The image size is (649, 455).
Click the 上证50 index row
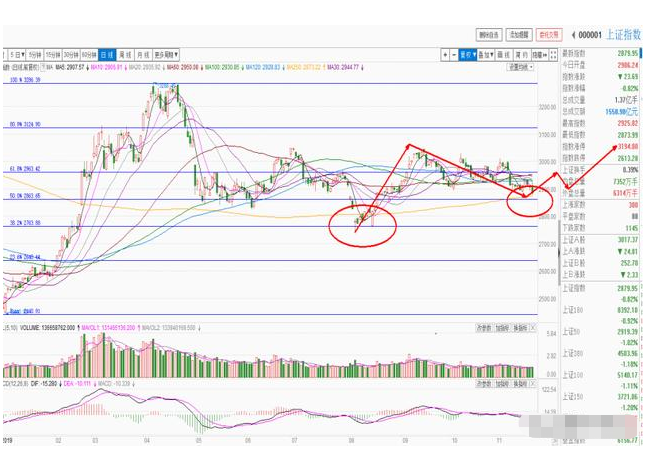coord(600,332)
